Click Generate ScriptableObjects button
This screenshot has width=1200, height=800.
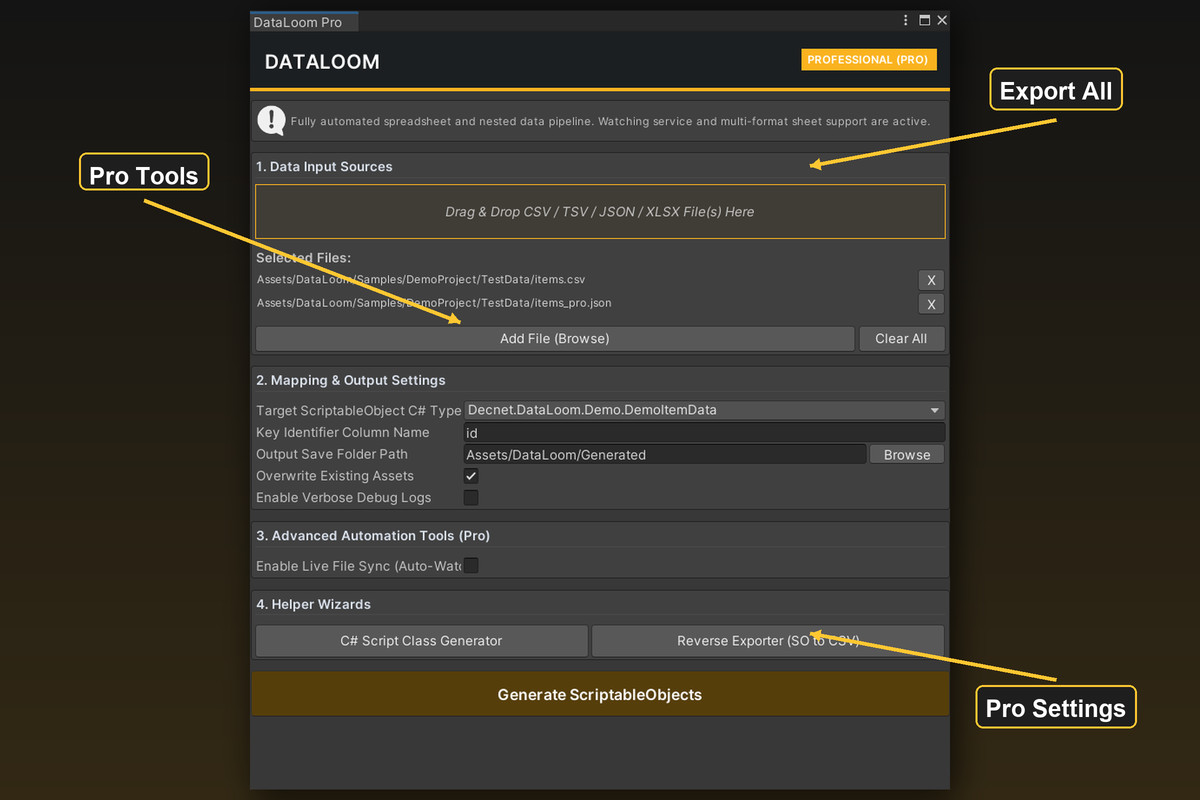[x=600, y=694]
